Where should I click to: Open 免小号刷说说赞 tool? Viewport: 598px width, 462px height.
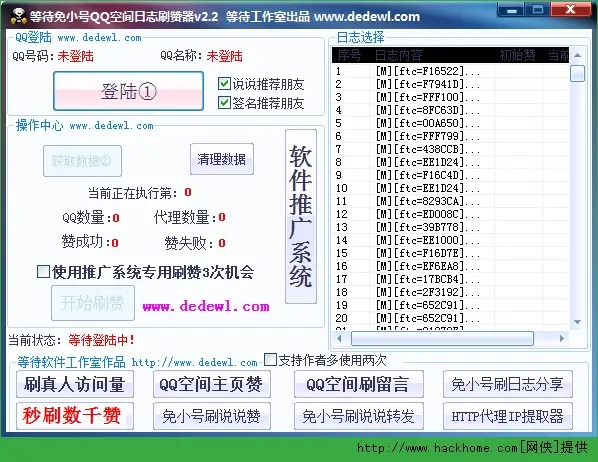[212, 415]
